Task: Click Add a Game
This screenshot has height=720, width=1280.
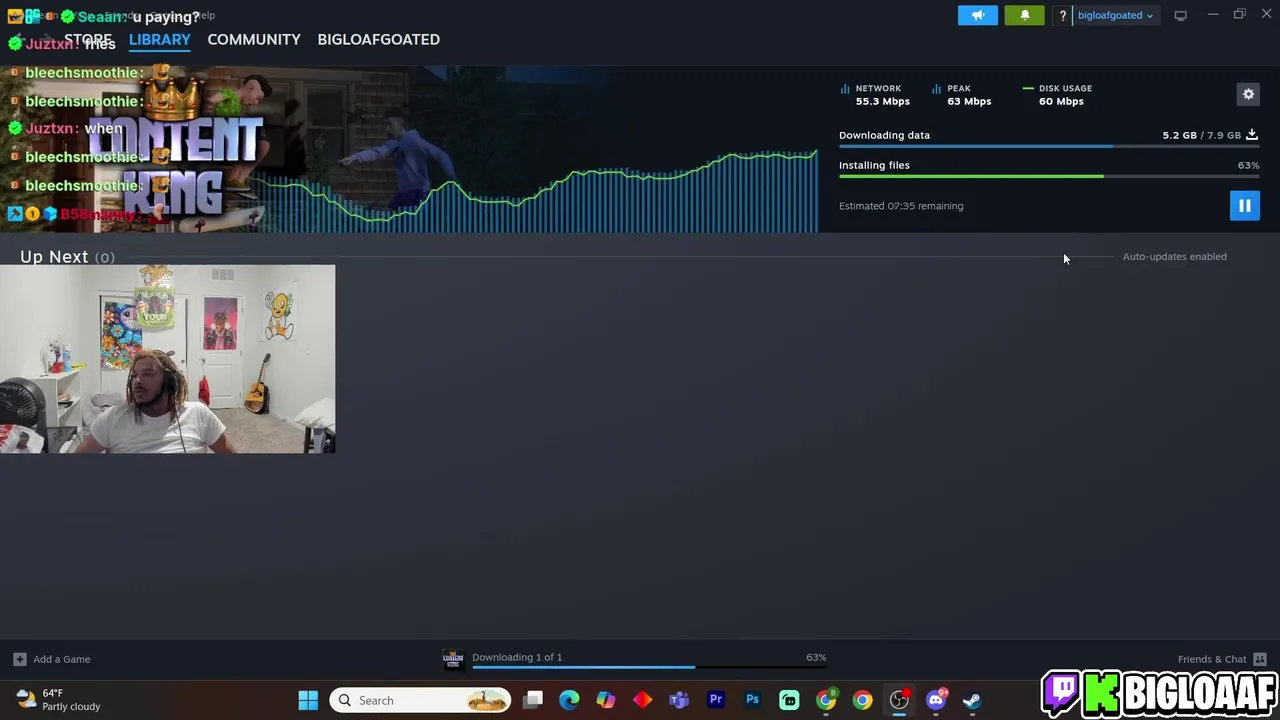Action: pyautogui.click(x=61, y=659)
